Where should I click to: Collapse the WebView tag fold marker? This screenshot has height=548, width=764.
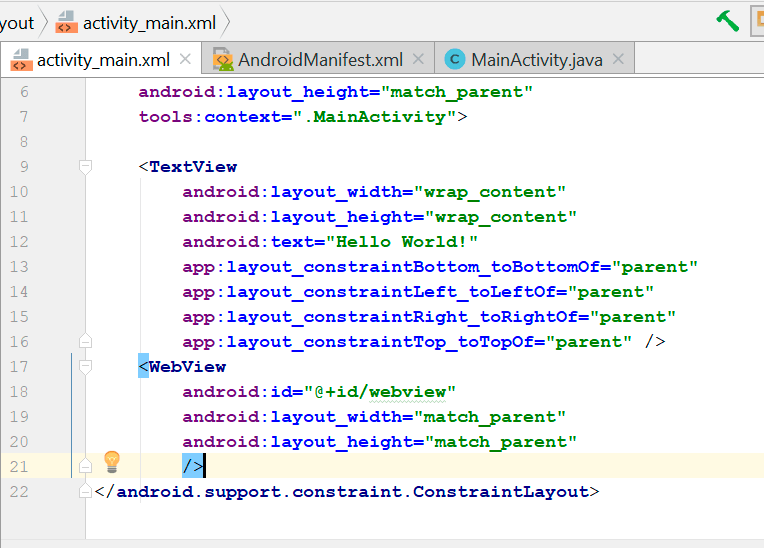coord(85,367)
